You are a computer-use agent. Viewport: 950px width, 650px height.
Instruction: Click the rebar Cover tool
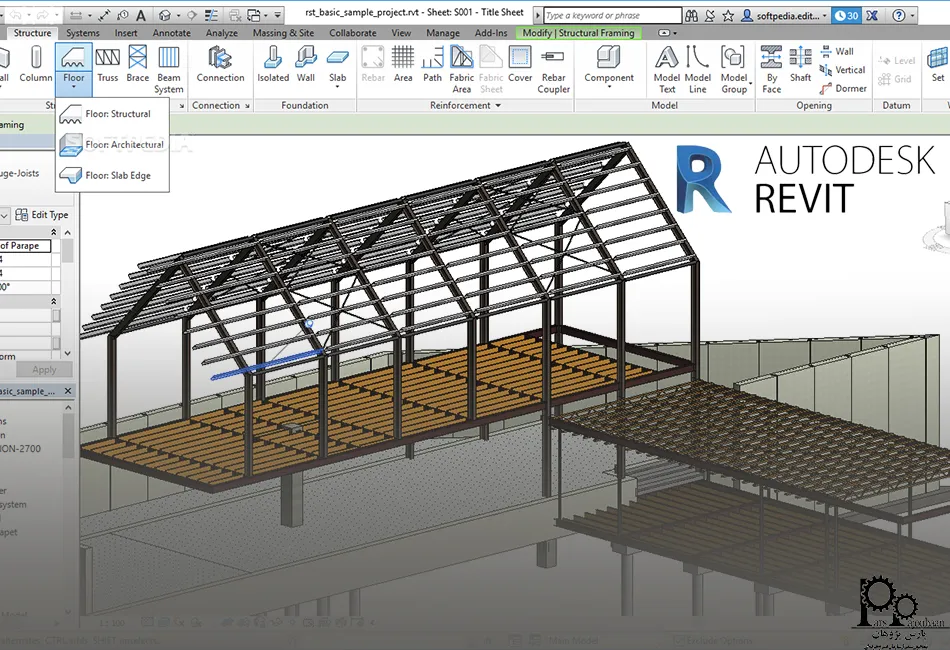pyautogui.click(x=520, y=65)
